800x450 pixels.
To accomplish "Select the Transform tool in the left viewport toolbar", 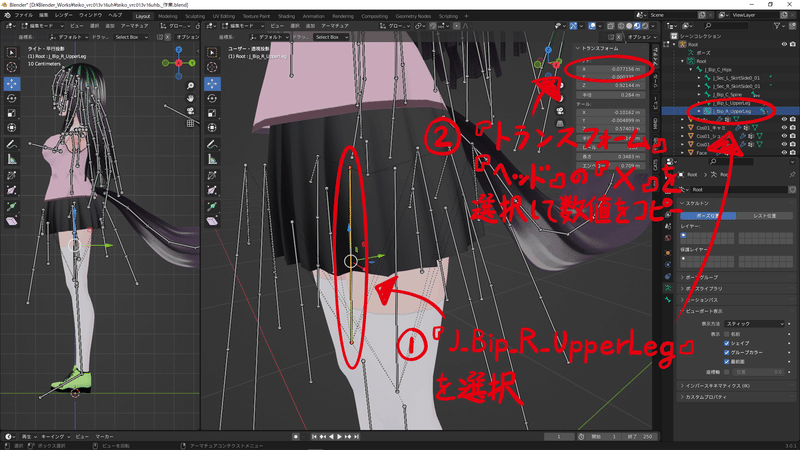I will point(12,128).
